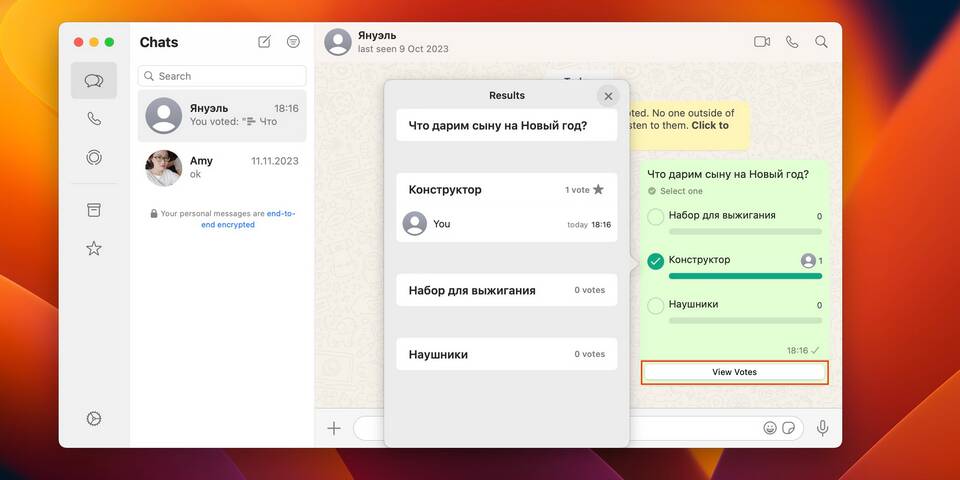Click the end-to-end encrypted link
The height and width of the screenshot is (480, 960).
tap(247, 219)
